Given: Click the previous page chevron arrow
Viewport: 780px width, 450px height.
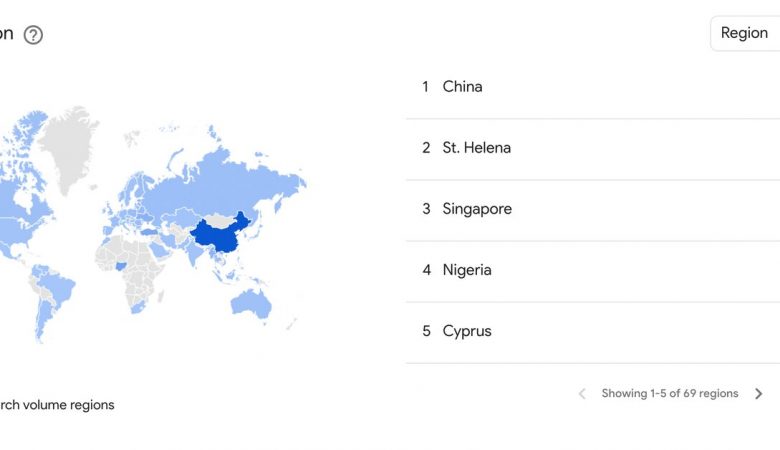Looking at the screenshot, I should 582,394.
